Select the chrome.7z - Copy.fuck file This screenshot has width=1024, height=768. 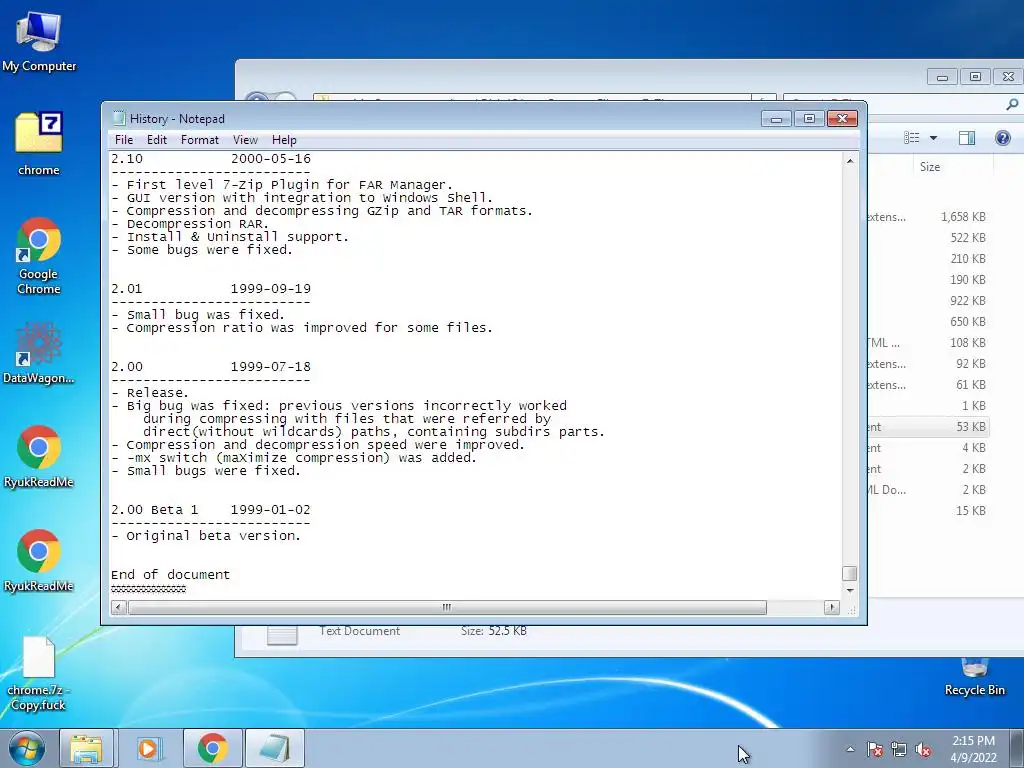click(x=39, y=674)
